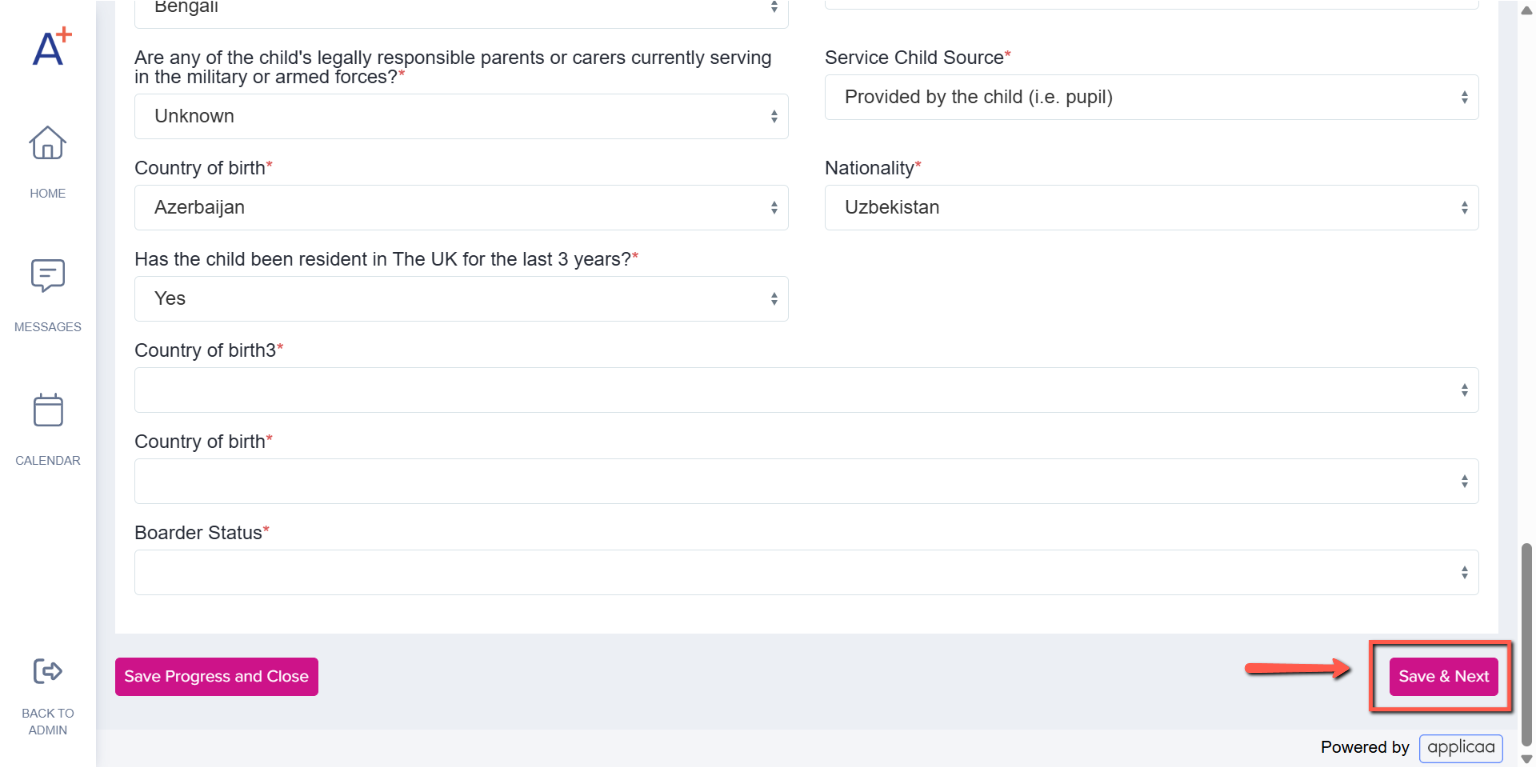Open the Messages speech bubble icon
This screenshot has height=767, width=1536.
[x=48, y=276]
